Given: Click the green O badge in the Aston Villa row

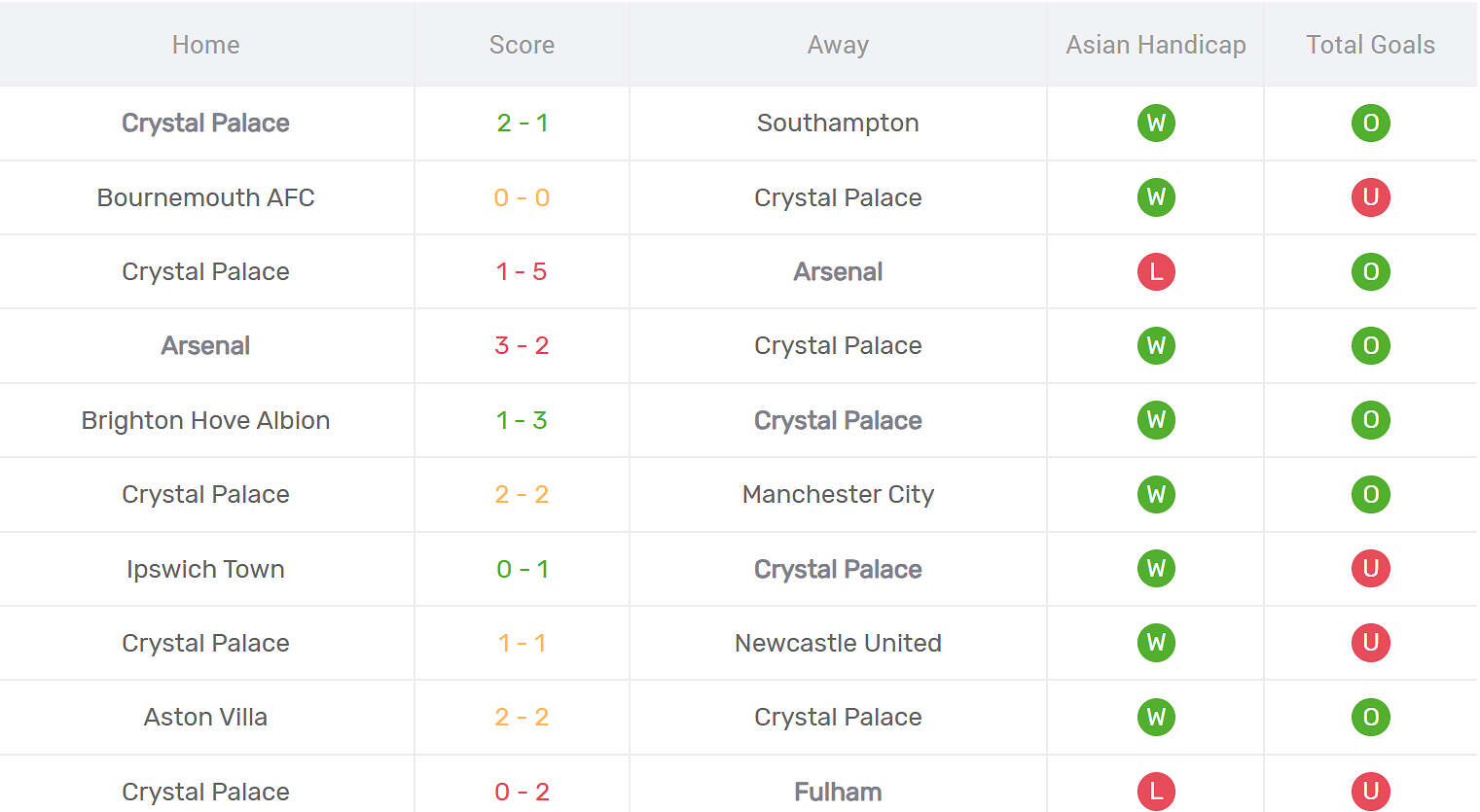Looking at the screenshot, I should pyautogui.click(x=1370, y=718).
